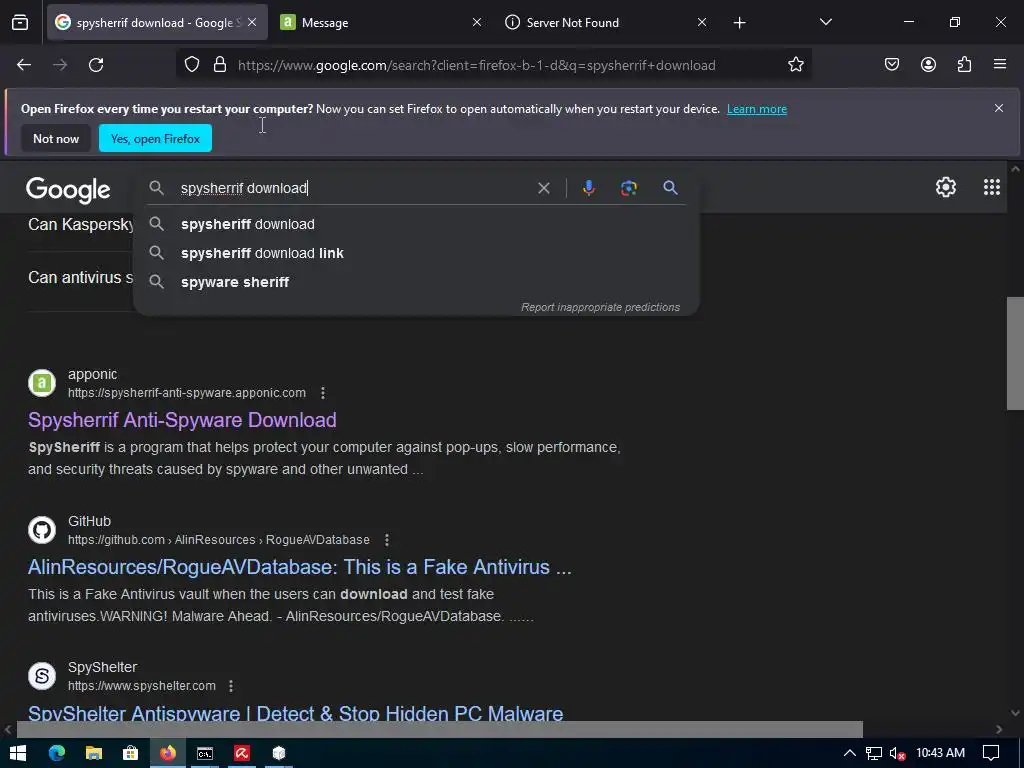The height and width of the screenshot is (768, 1024).
Task: Open Firefox View tab list icon
Action: click(20, 23)
